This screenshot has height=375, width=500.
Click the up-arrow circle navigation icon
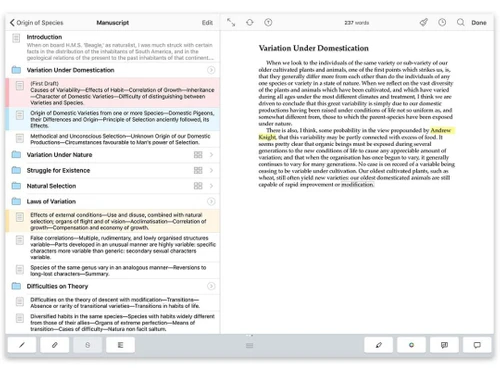pos(268,22)
